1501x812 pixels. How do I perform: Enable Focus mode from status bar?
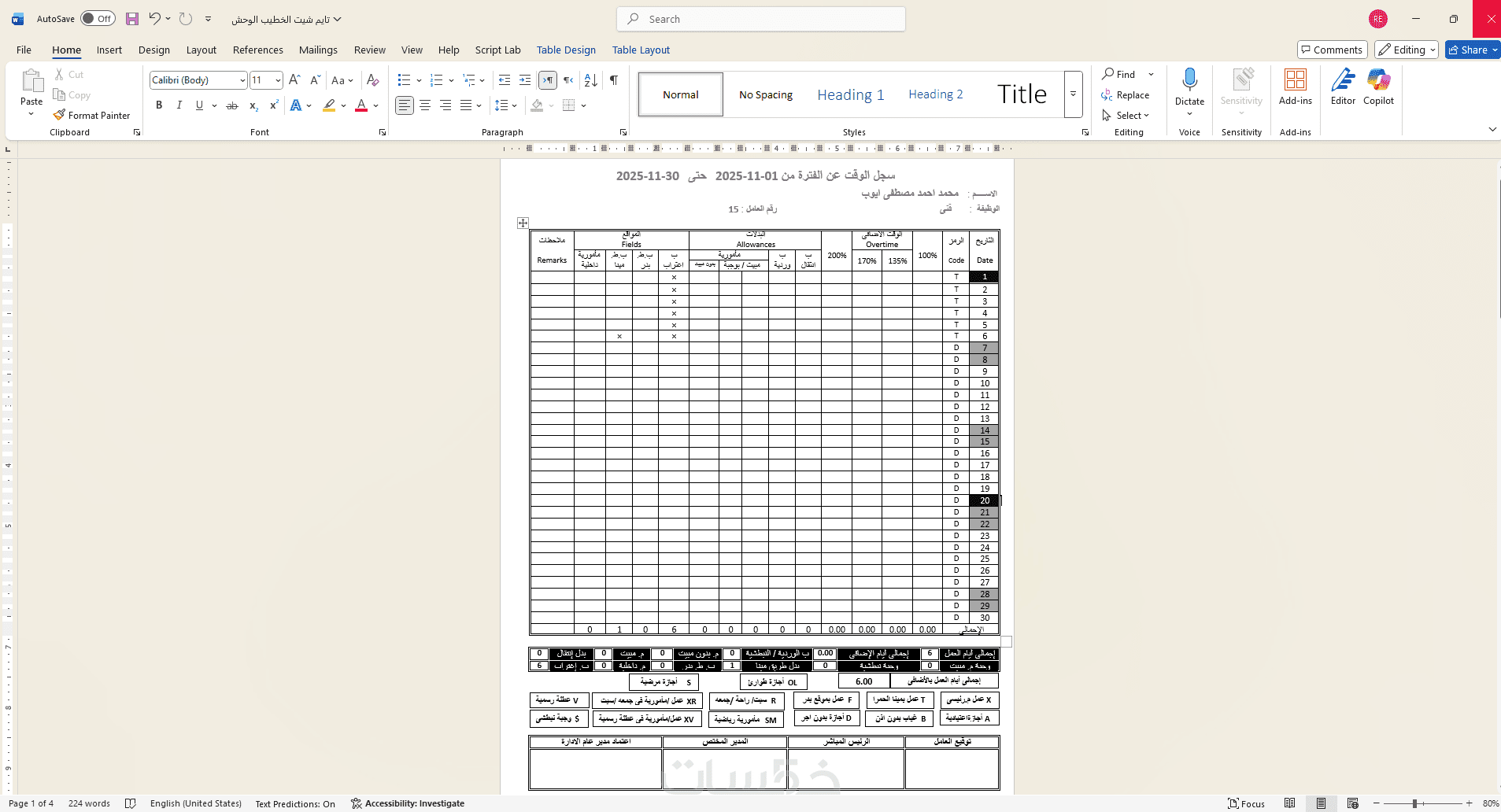pyautogui.click(x=1247, y=803)
